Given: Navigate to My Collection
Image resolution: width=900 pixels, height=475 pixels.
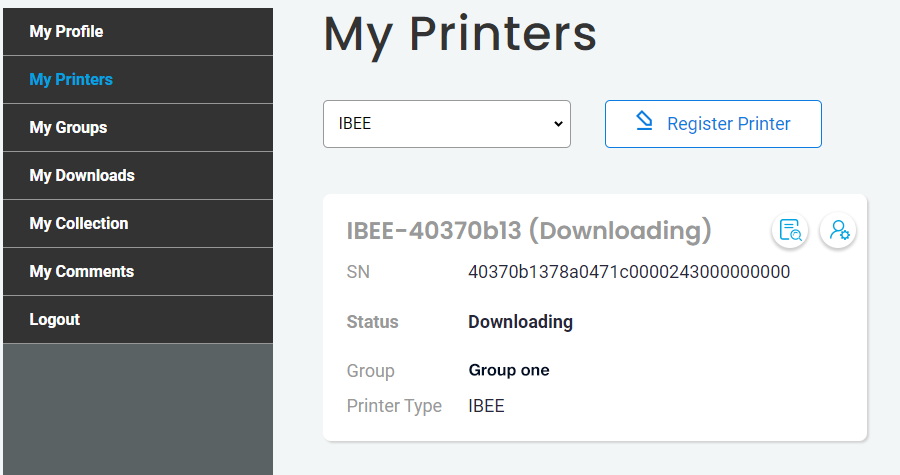Looking at the screenshot, I should (79, 224).
